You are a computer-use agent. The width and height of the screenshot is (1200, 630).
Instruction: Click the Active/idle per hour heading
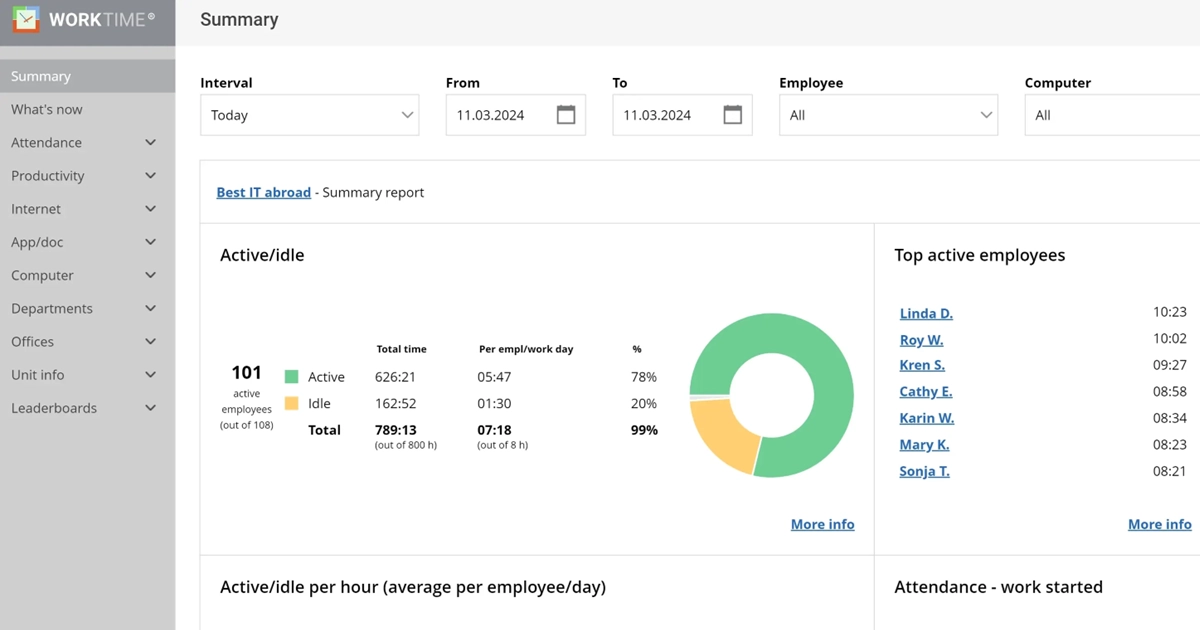(413, 587)
